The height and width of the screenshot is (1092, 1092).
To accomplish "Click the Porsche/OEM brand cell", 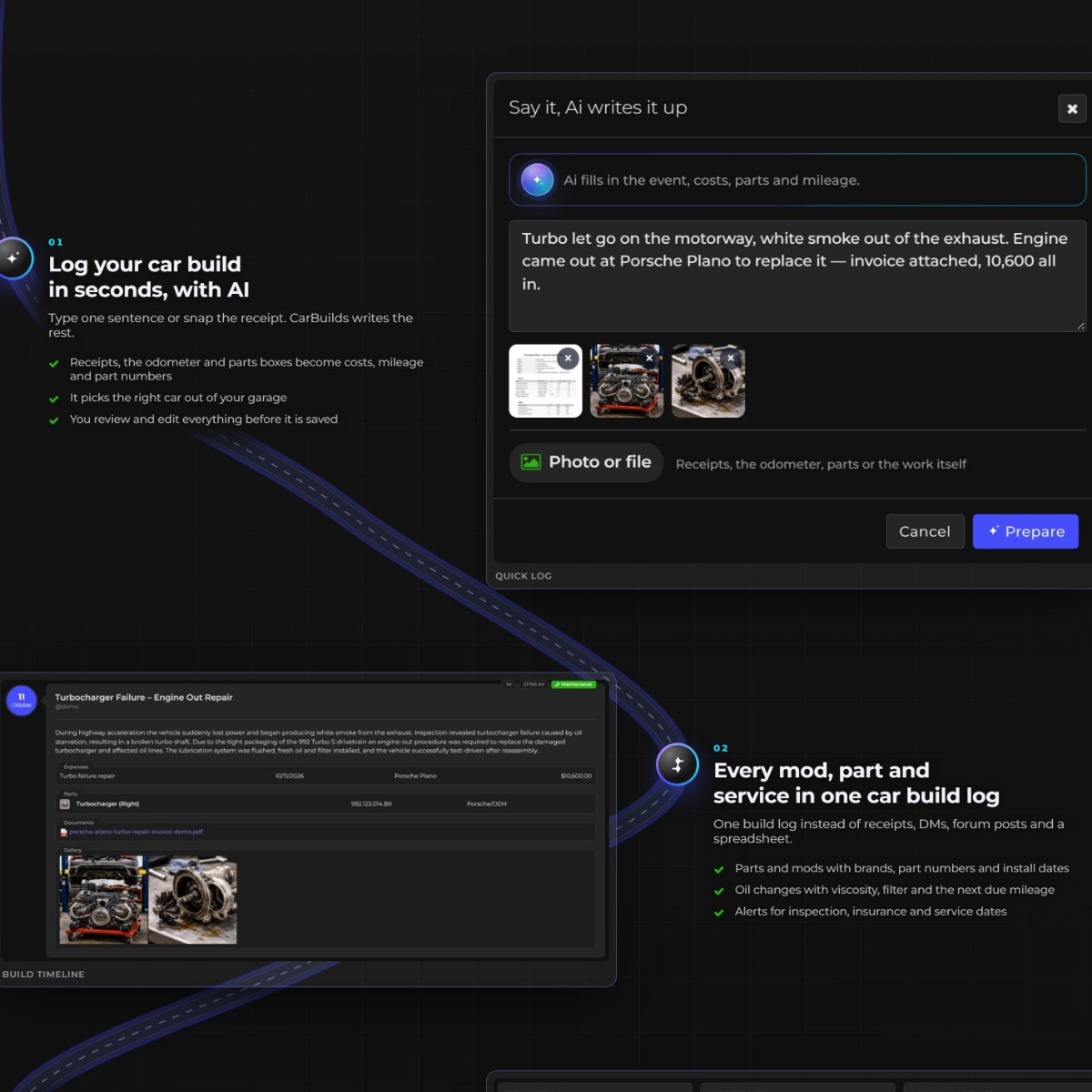I will [487, 804].
